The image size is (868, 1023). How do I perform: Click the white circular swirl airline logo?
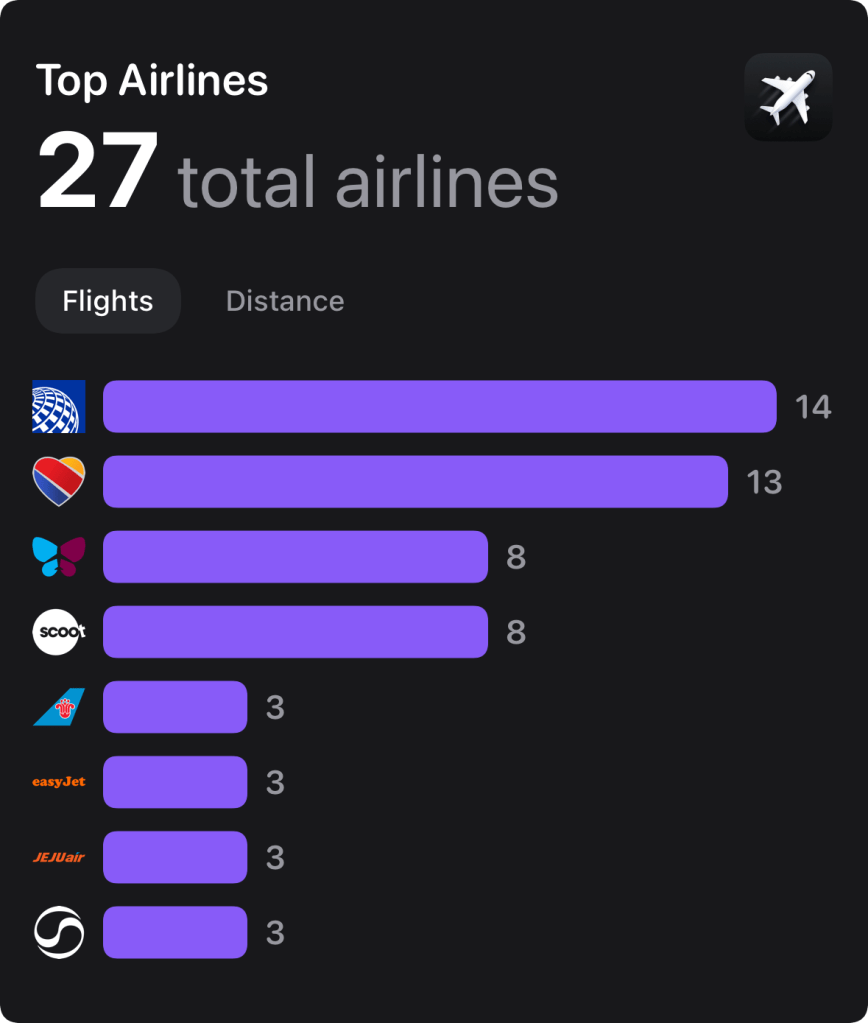click(x=59, y=932)
